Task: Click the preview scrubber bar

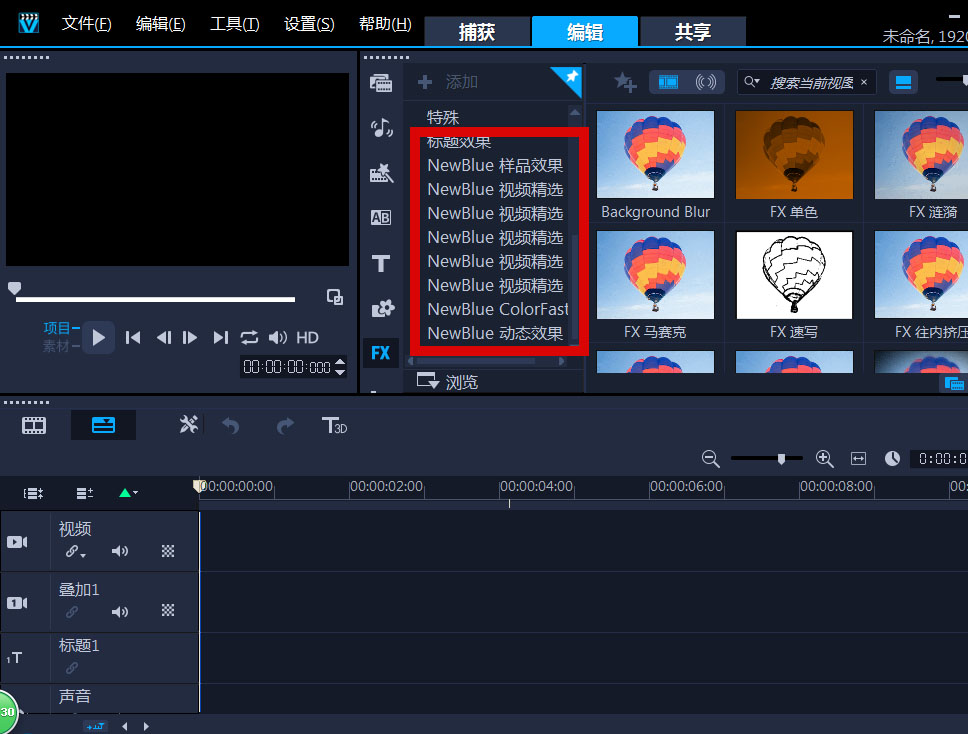Action: (x=155, y=299)
